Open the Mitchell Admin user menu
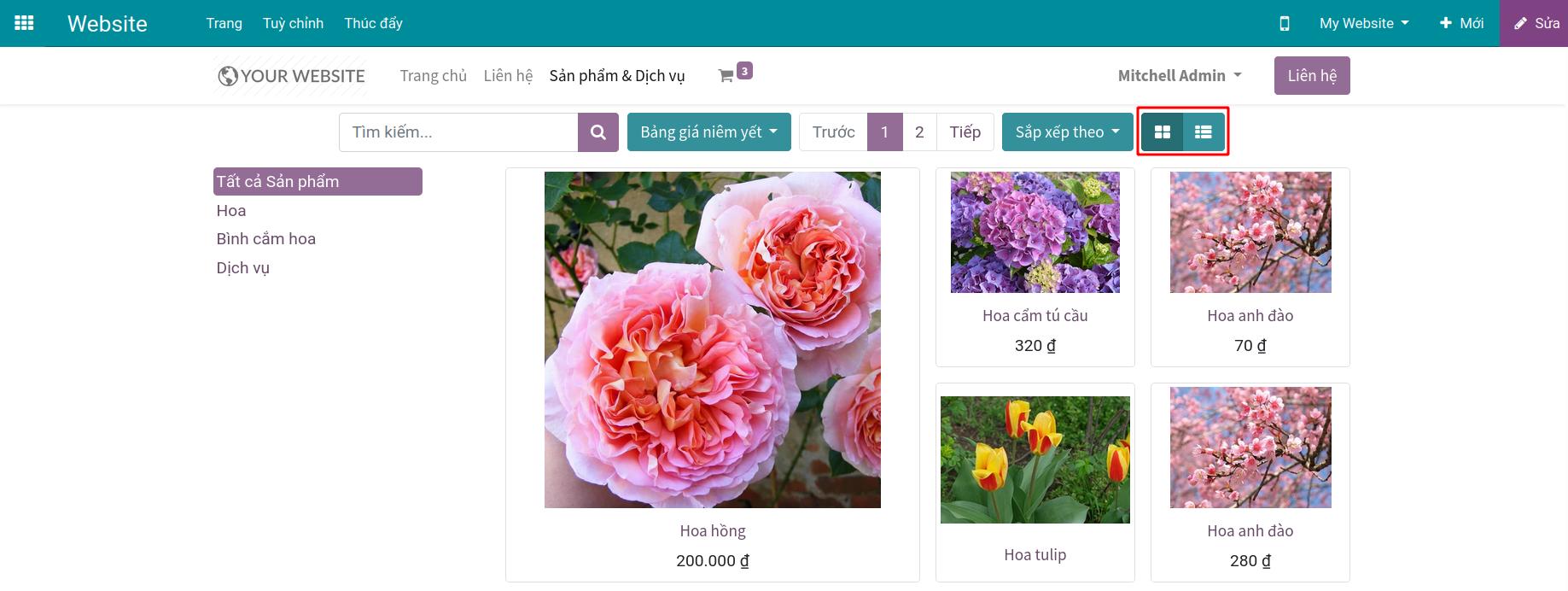 tap(1179, 76)
